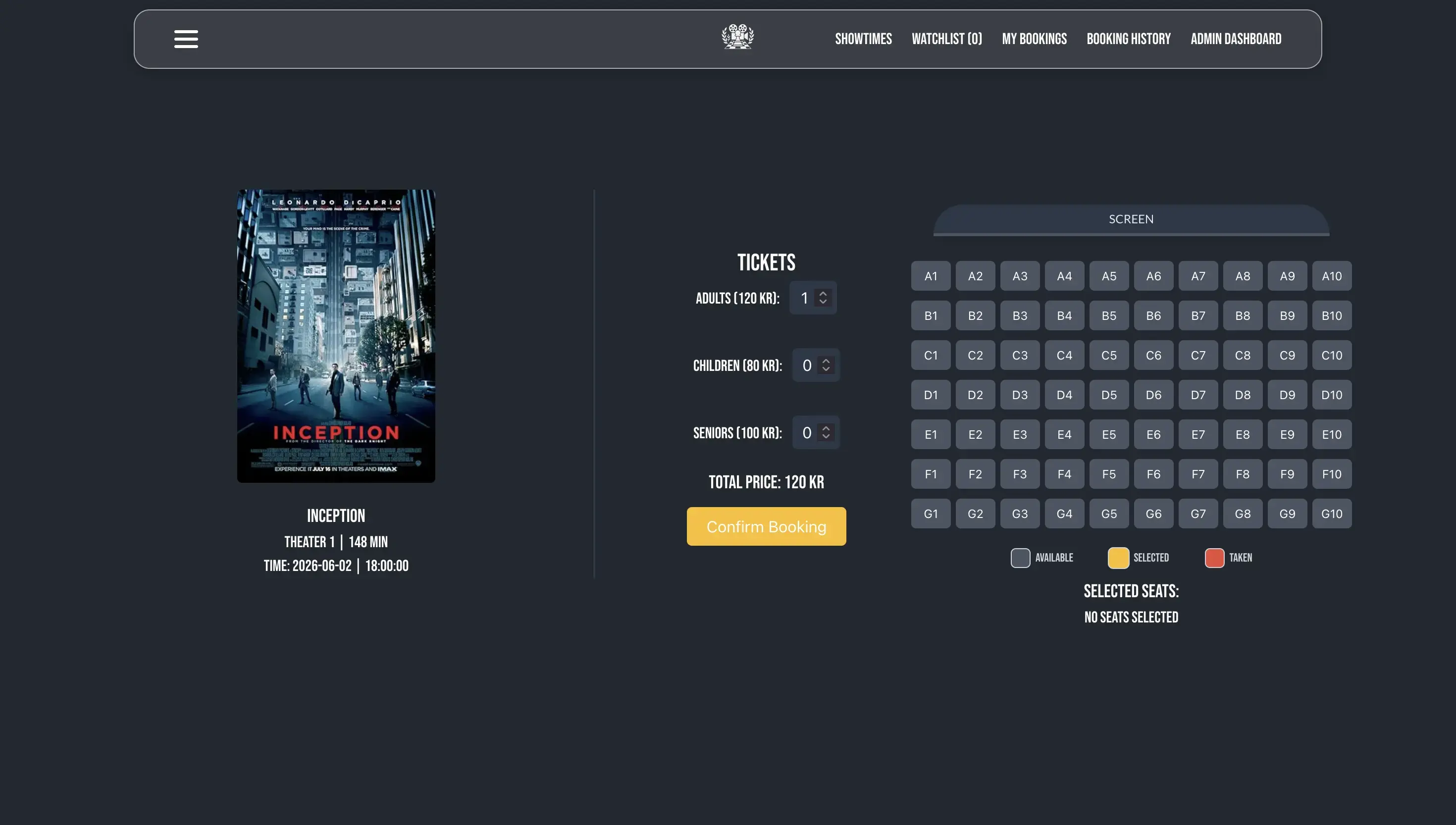Pick seat E10
The image size is (1456, 825).
(1331, 435)
